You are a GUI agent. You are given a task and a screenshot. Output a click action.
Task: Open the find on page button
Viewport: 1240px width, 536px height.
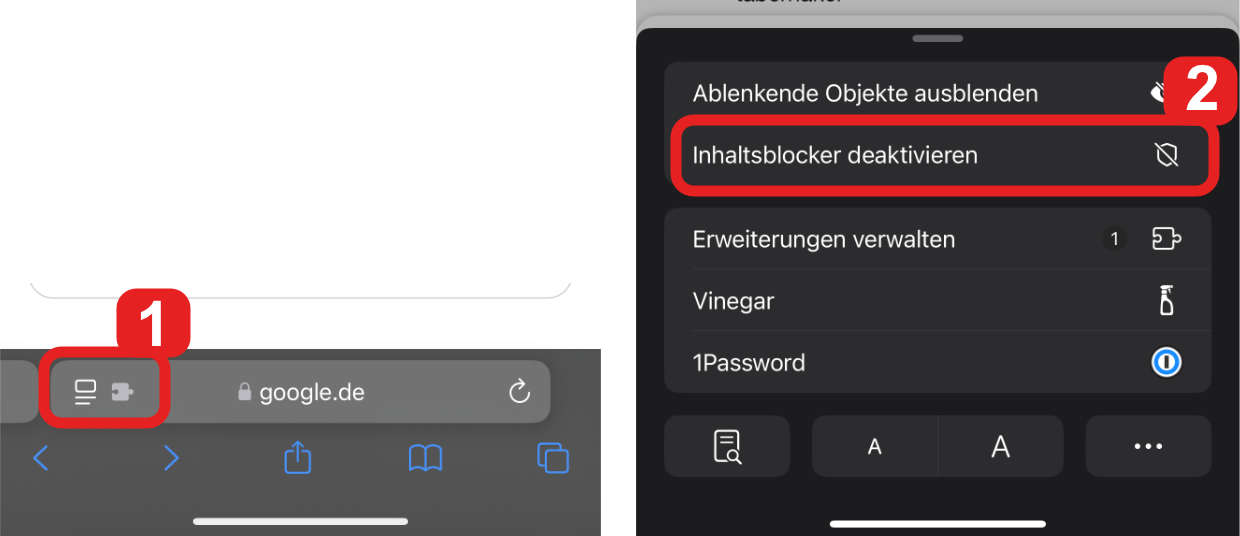727,446
